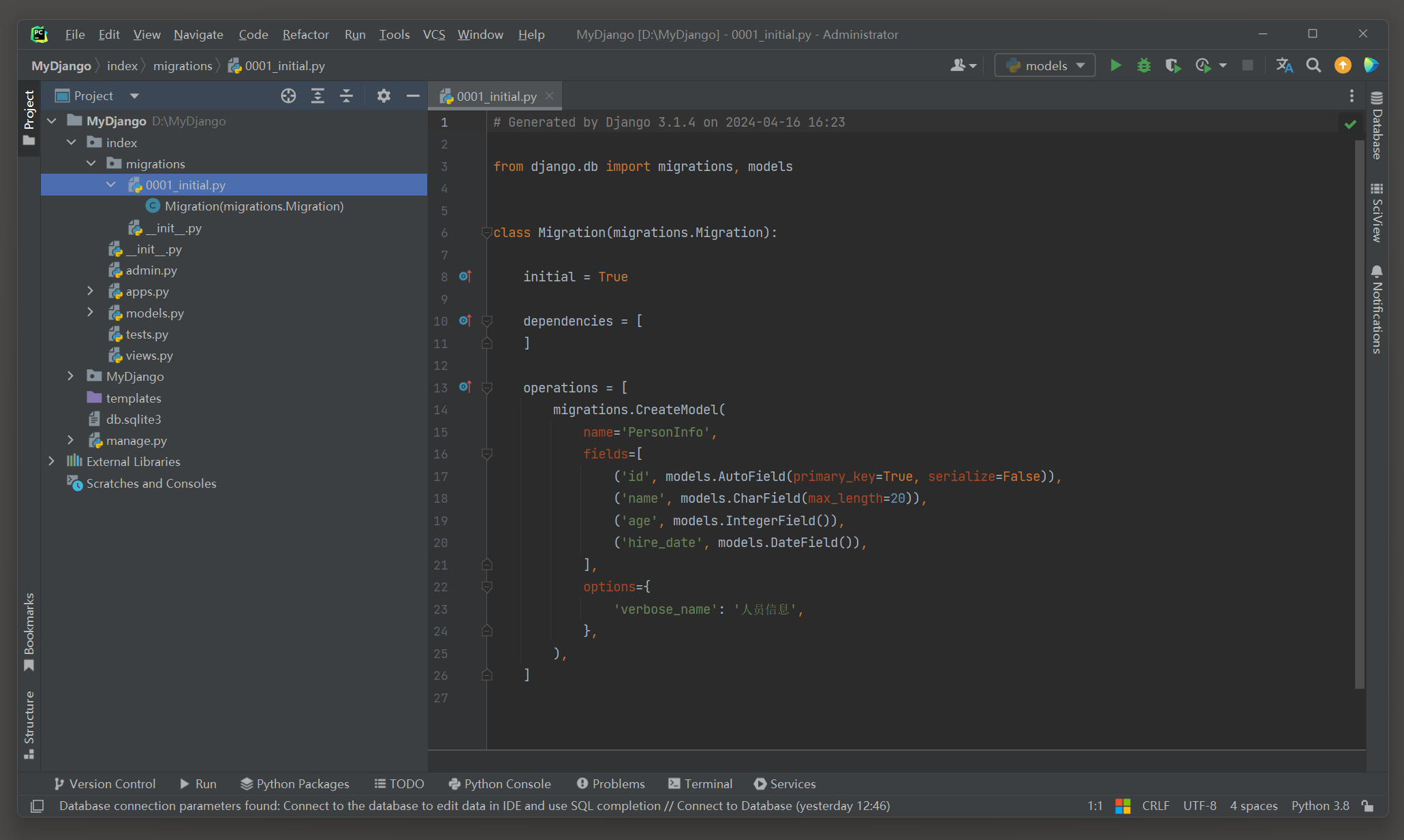Click Expand All icon in Project panel
1404x840 pixels.
[317, 96]
